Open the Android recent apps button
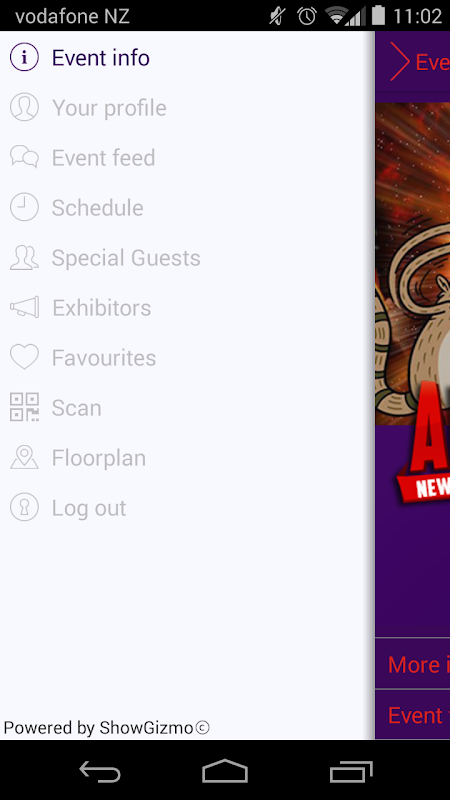450x800 pixels. point(351,771)
